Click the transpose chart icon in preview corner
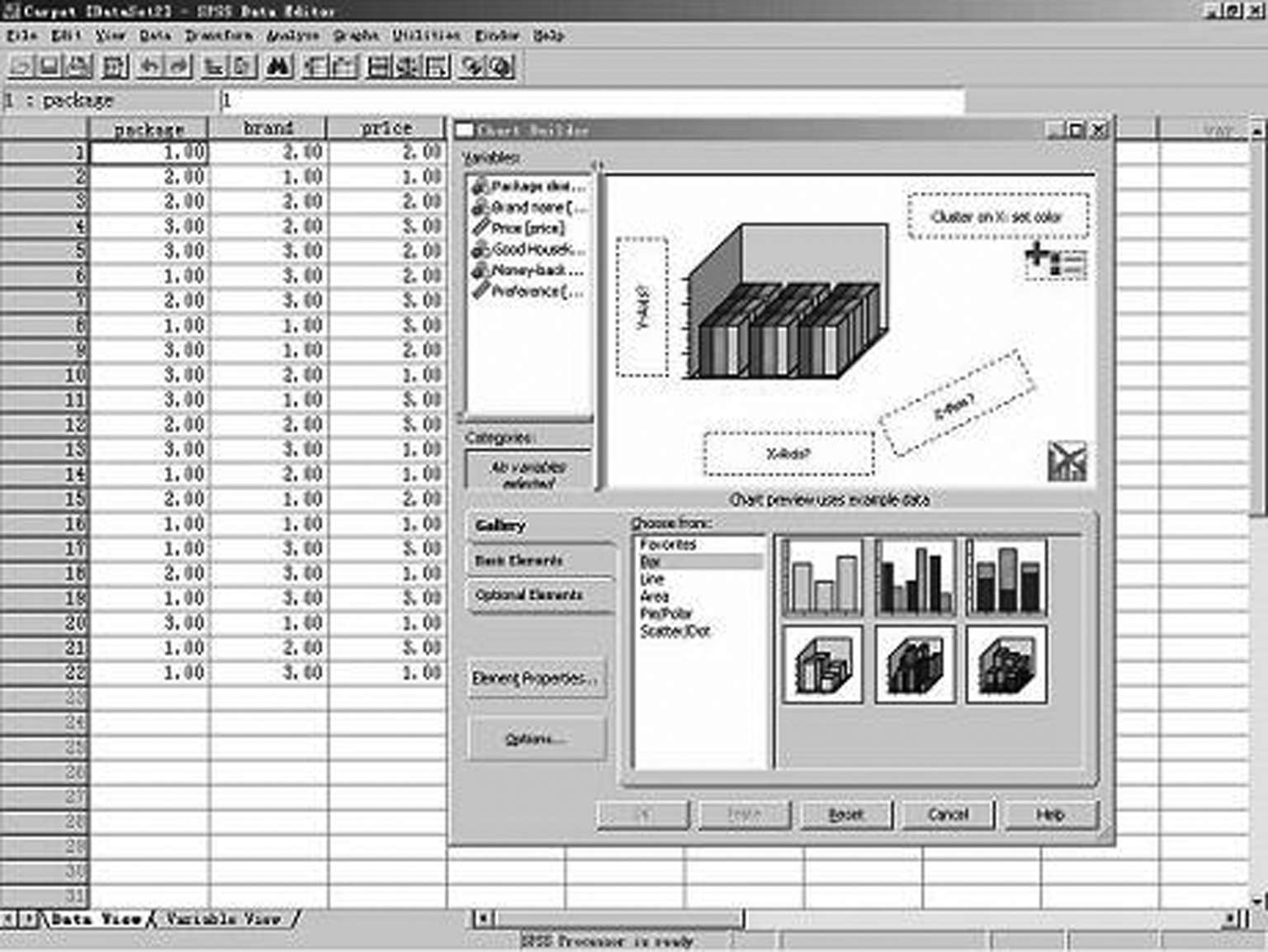The width and height of the screenshot is (1268, 952). point(1067,462)
